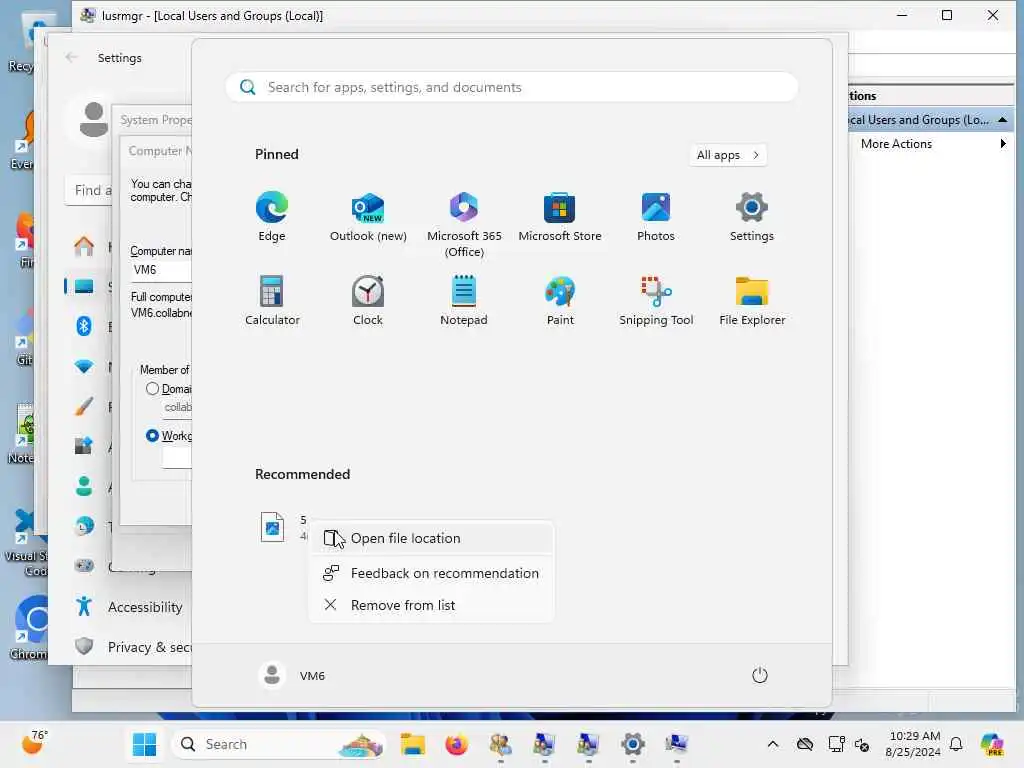Select the network Wi-Fi icon in Settings
Screen dimensions: 1024x768
[x=84, y=367]
